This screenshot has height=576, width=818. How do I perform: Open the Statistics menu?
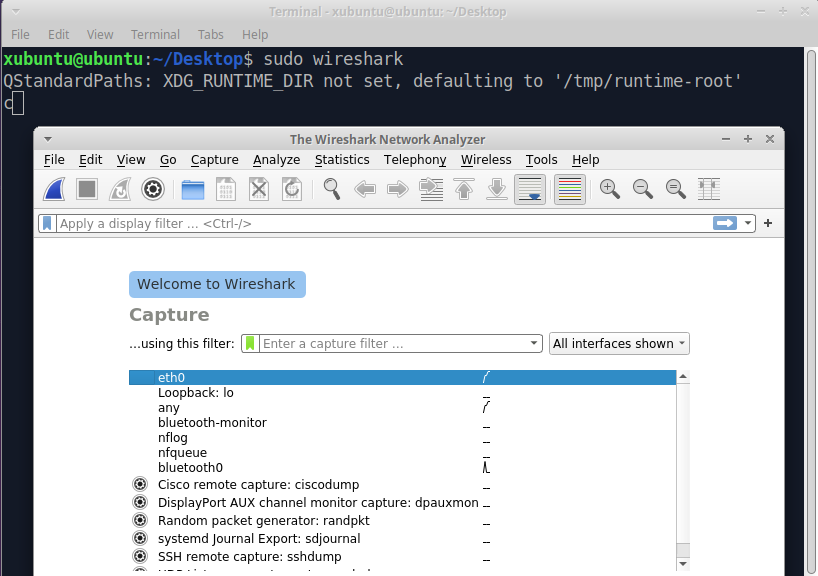tap(342, 160)
